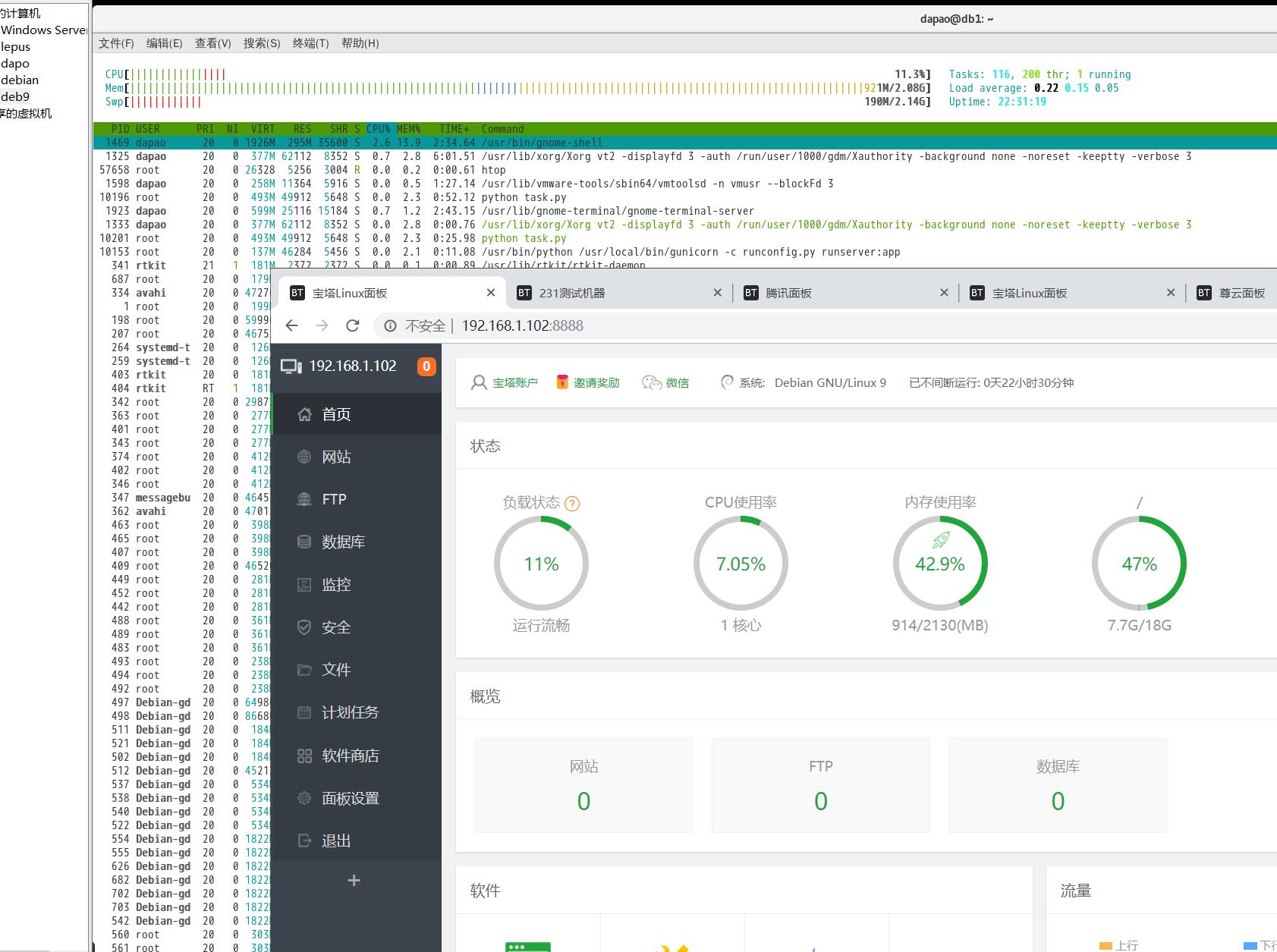Image resolution: width=1277 pixels, height=952 pixels.
Task: Sort htop by the MEM% column header
Action: click(408, 129)
